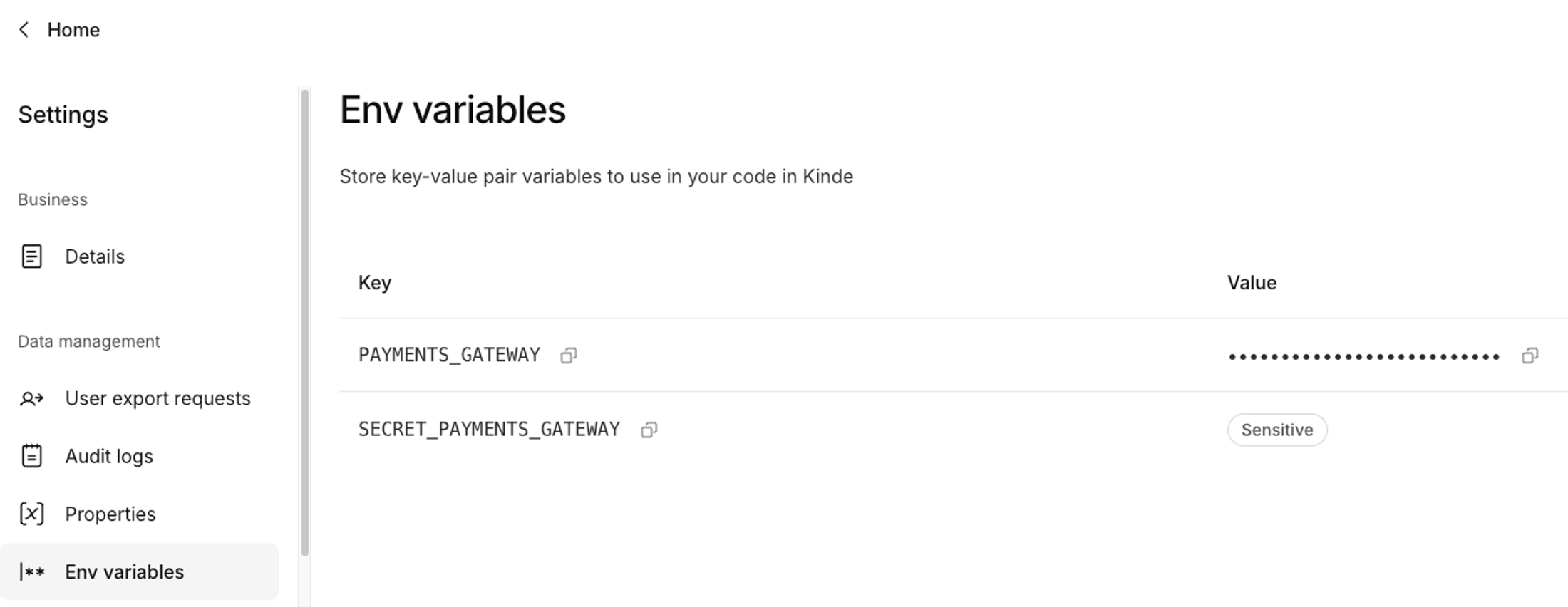Copy the hidden PAYMENTS_GATEWAY value
This screenshot has width=1568, height=607.
tap(1531, 355)
